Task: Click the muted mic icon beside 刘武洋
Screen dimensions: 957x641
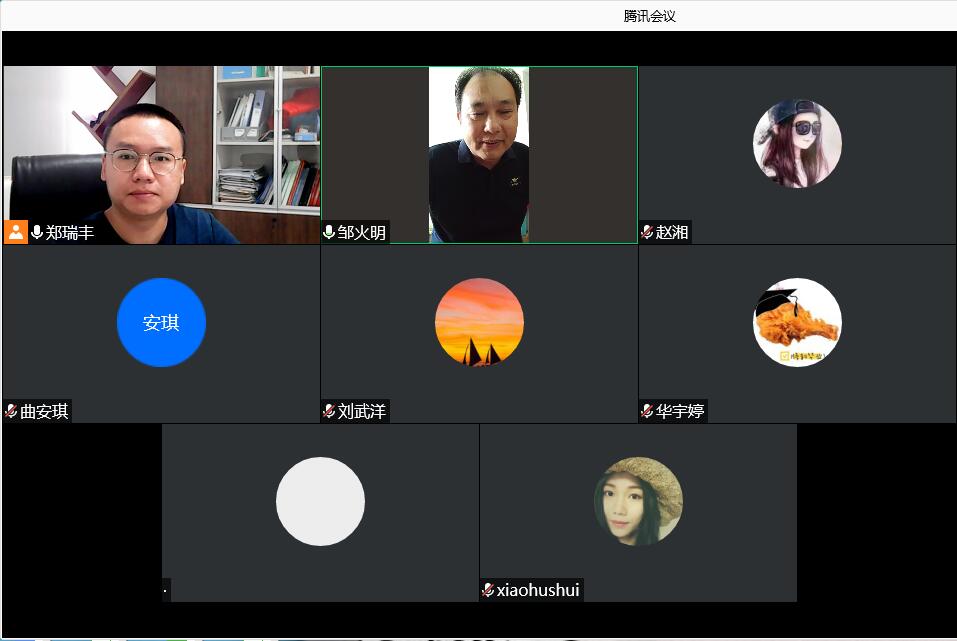Action: [x=329, y=411]
